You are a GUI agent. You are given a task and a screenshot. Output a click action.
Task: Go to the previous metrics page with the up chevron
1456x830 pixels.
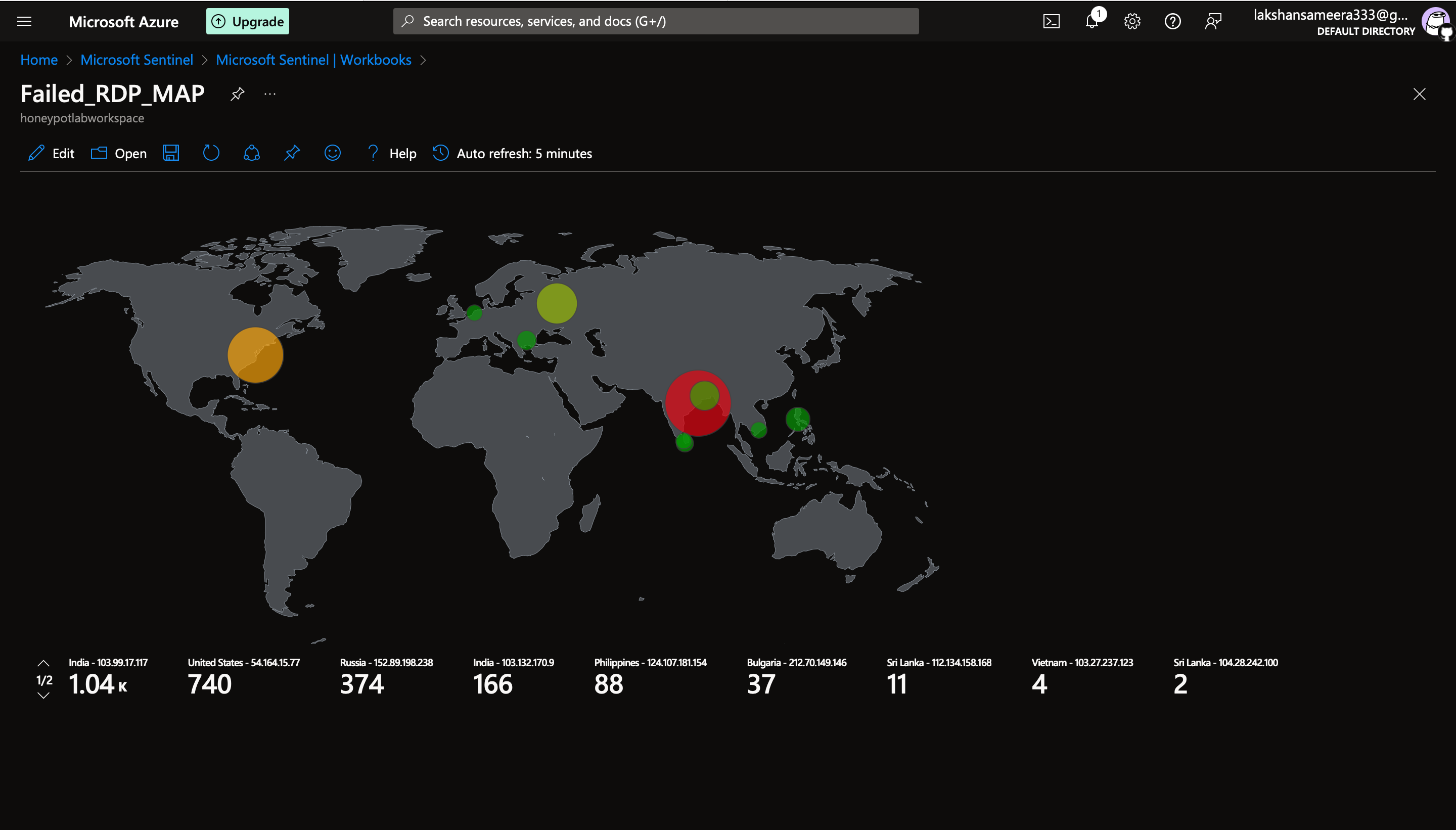click(43, 664)
